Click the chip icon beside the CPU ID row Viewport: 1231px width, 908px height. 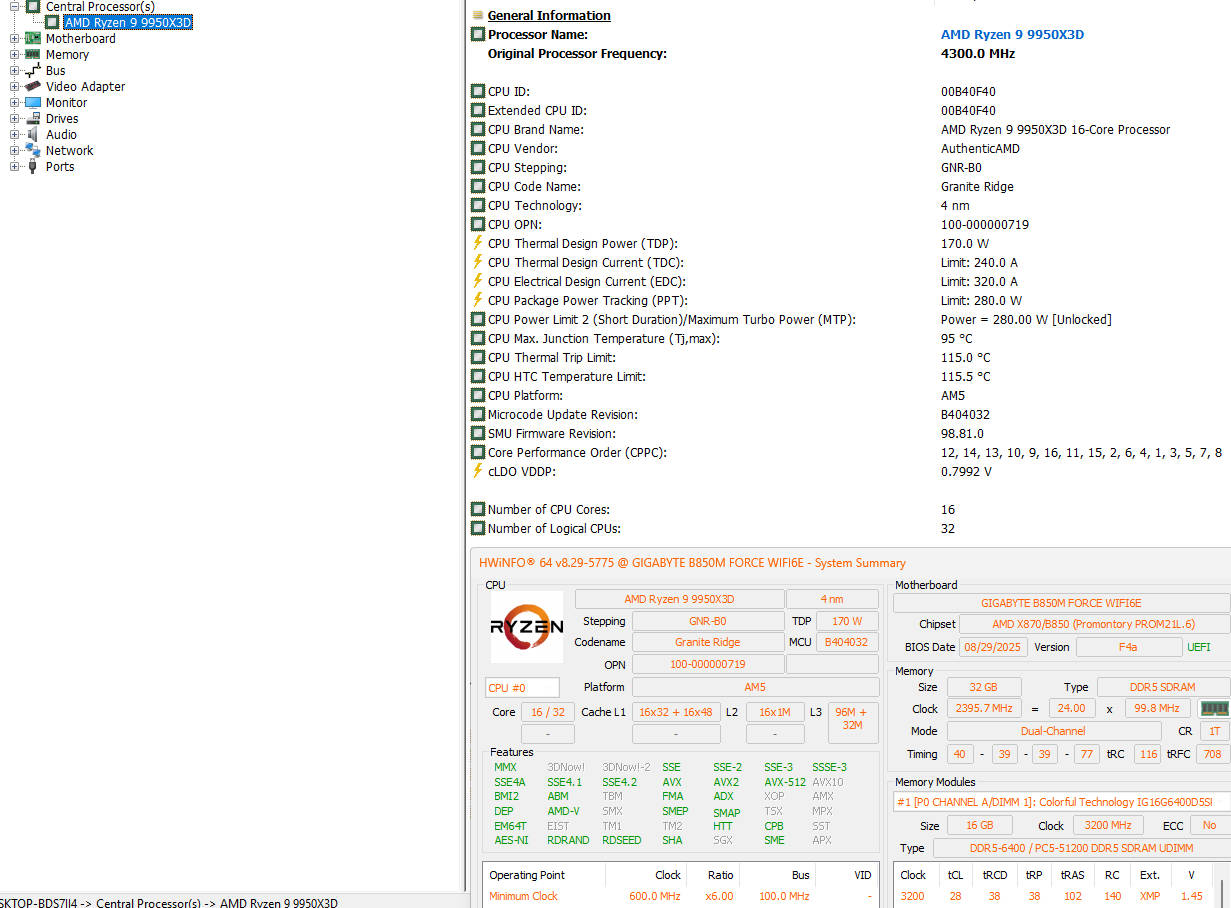[478, 92]
